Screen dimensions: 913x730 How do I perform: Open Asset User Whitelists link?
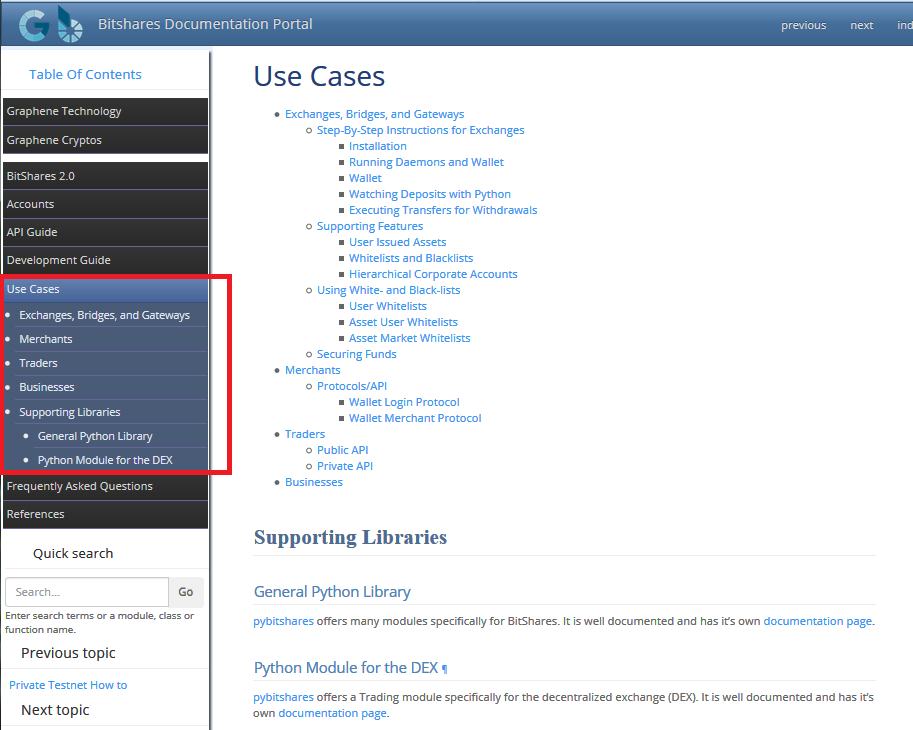tap(404, 322)
